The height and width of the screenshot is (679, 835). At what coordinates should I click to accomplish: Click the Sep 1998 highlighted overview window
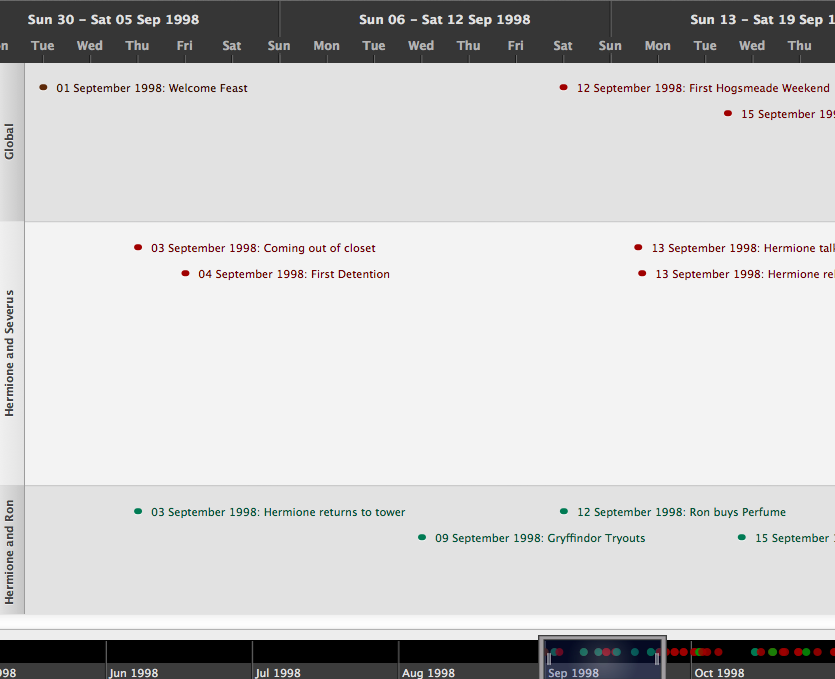coord(602,658)
